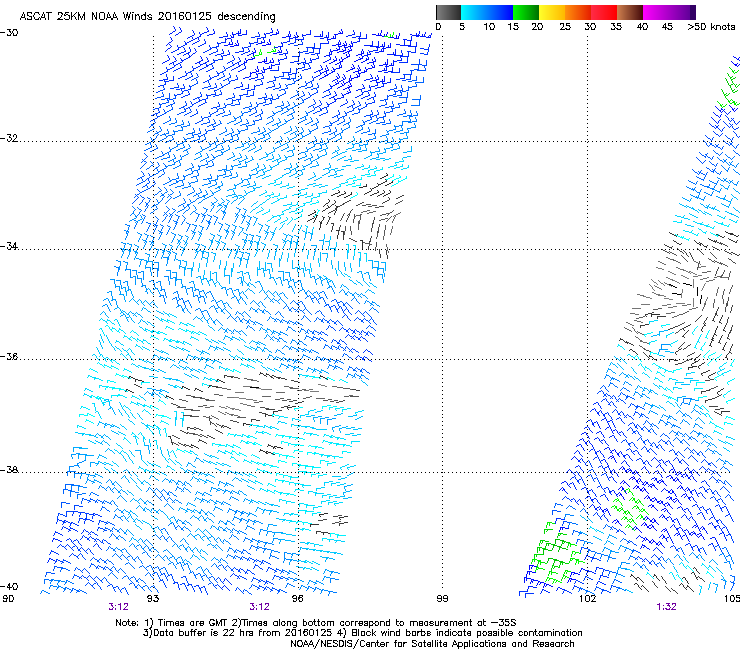Click longitude label '96'

pyautogui.click(x=297, y=599)
